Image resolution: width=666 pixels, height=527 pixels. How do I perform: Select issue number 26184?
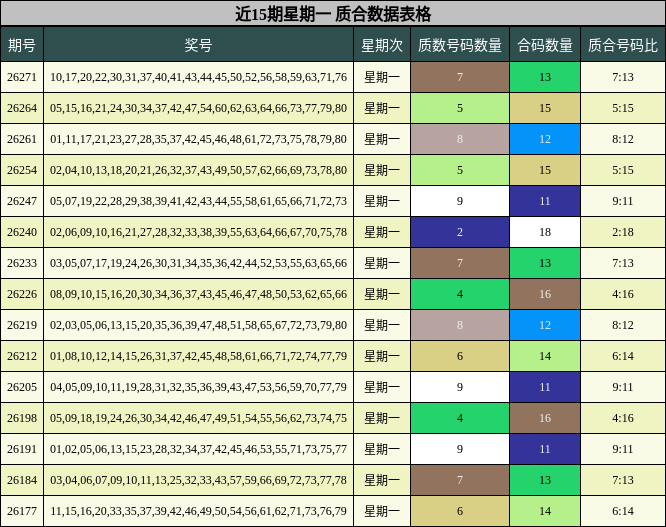click(22, 480)
